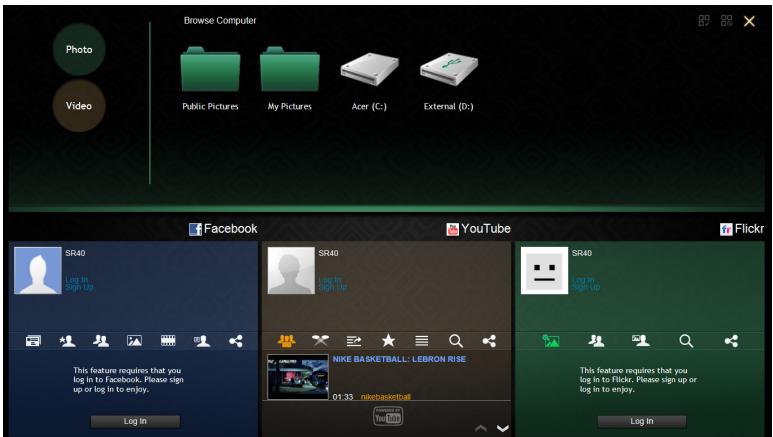Click the contacts' photos icon in Flickr panel
773x437 pixels.
coord(641,341)
